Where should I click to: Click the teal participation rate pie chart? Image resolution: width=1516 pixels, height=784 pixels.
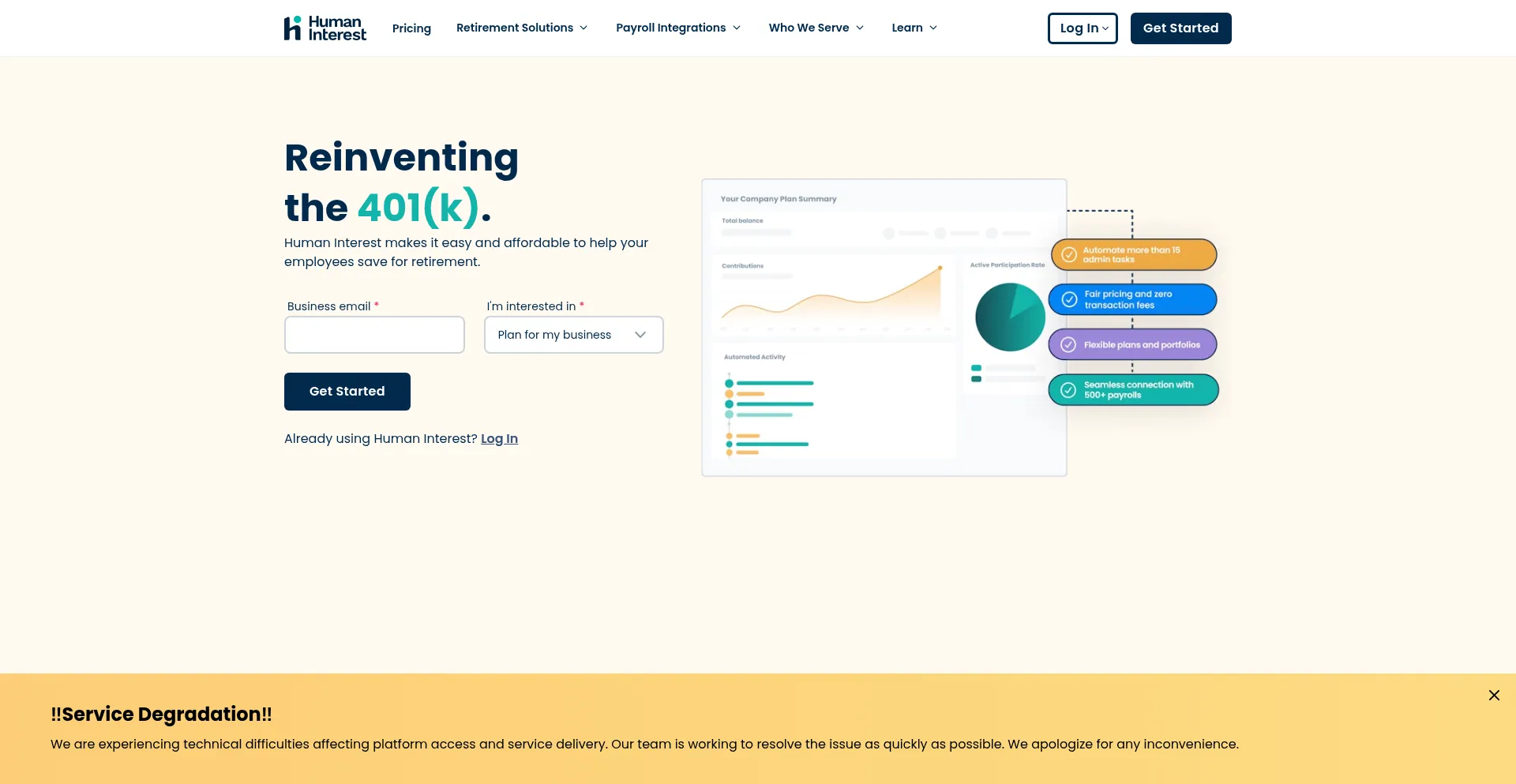tap(1010, 317)
